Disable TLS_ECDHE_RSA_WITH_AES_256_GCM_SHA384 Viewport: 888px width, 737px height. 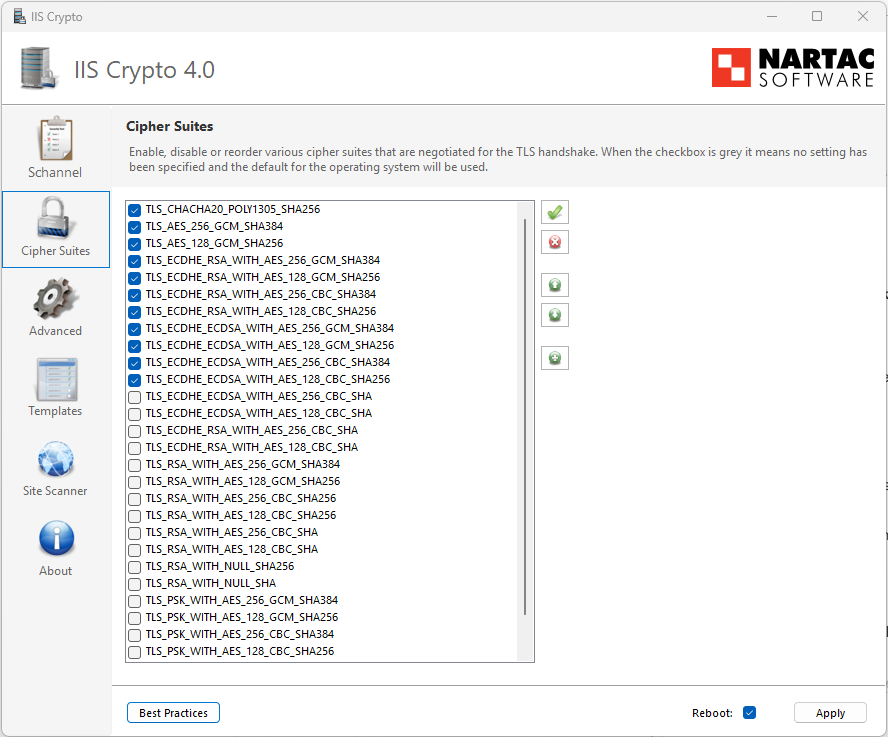coord(134,261)
